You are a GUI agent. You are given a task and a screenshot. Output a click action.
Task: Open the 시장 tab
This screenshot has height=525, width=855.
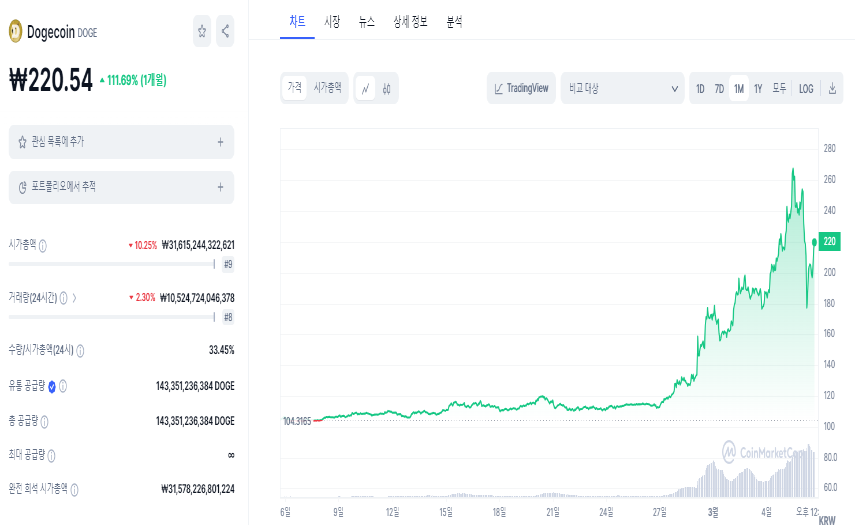point(332,21)
